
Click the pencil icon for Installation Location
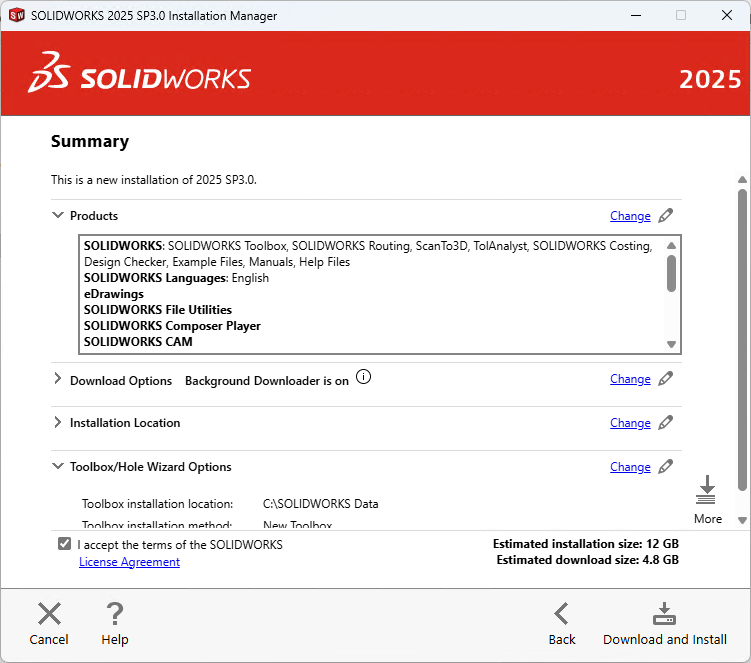666,423
